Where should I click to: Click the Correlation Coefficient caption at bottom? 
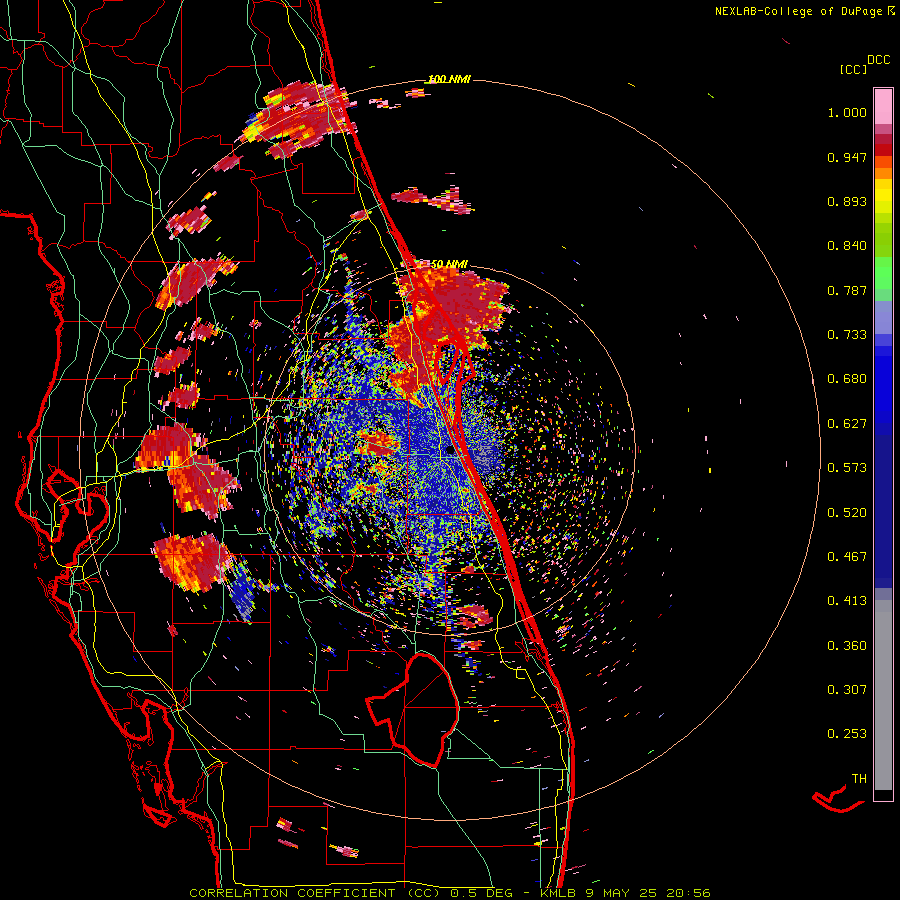450,893
